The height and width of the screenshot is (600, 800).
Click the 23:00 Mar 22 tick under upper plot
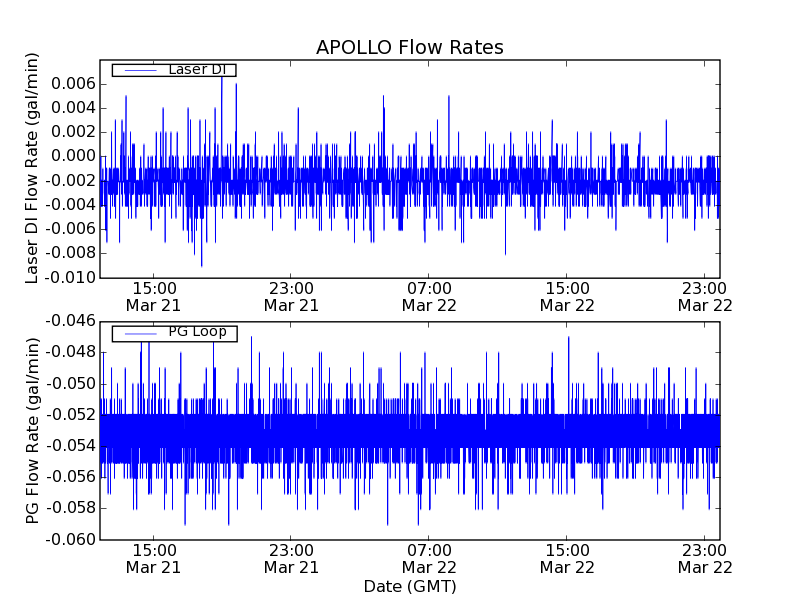pos(705,296)
